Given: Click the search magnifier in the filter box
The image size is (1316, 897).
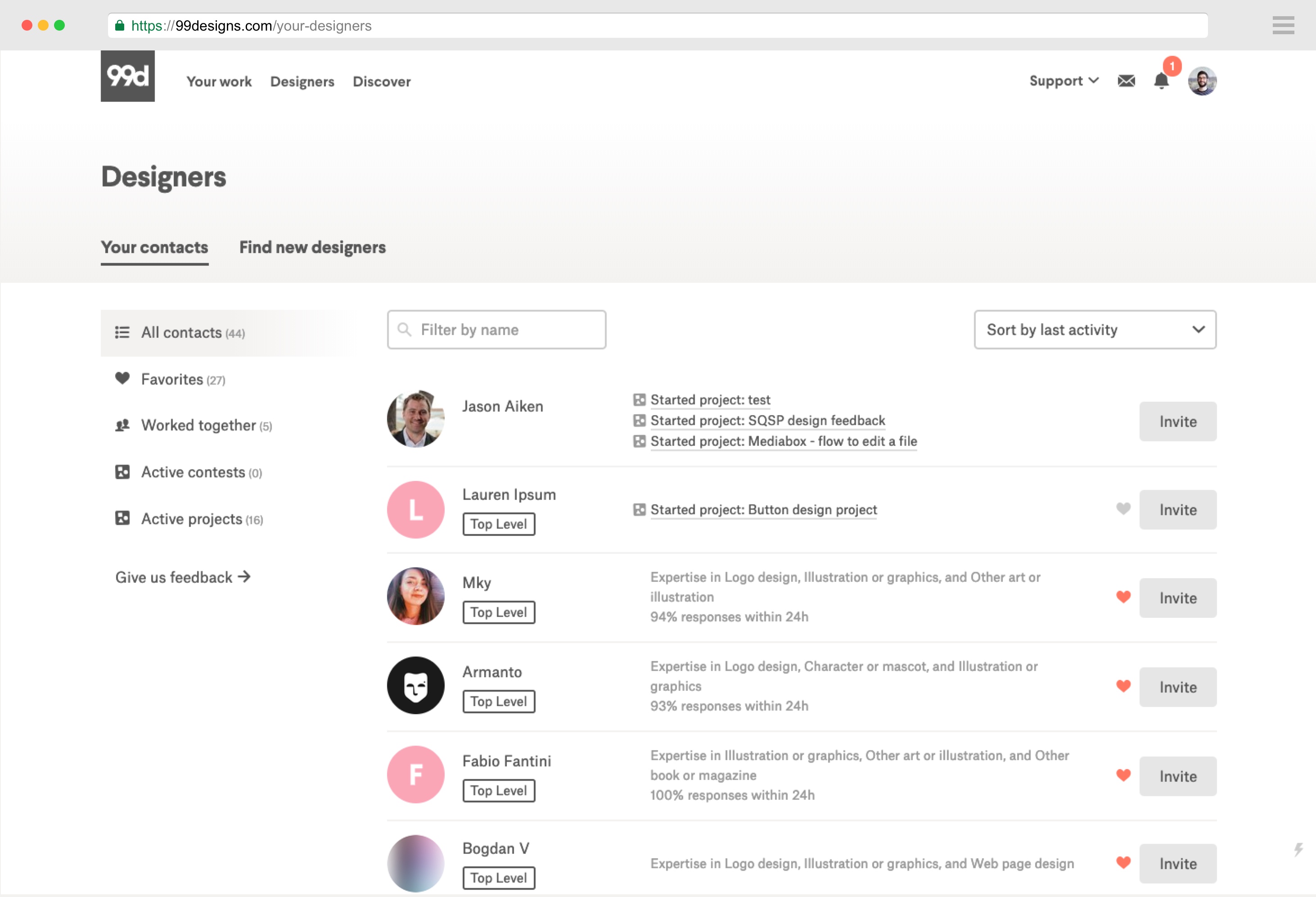Looking at the screenshot, I should coord(404,330).
